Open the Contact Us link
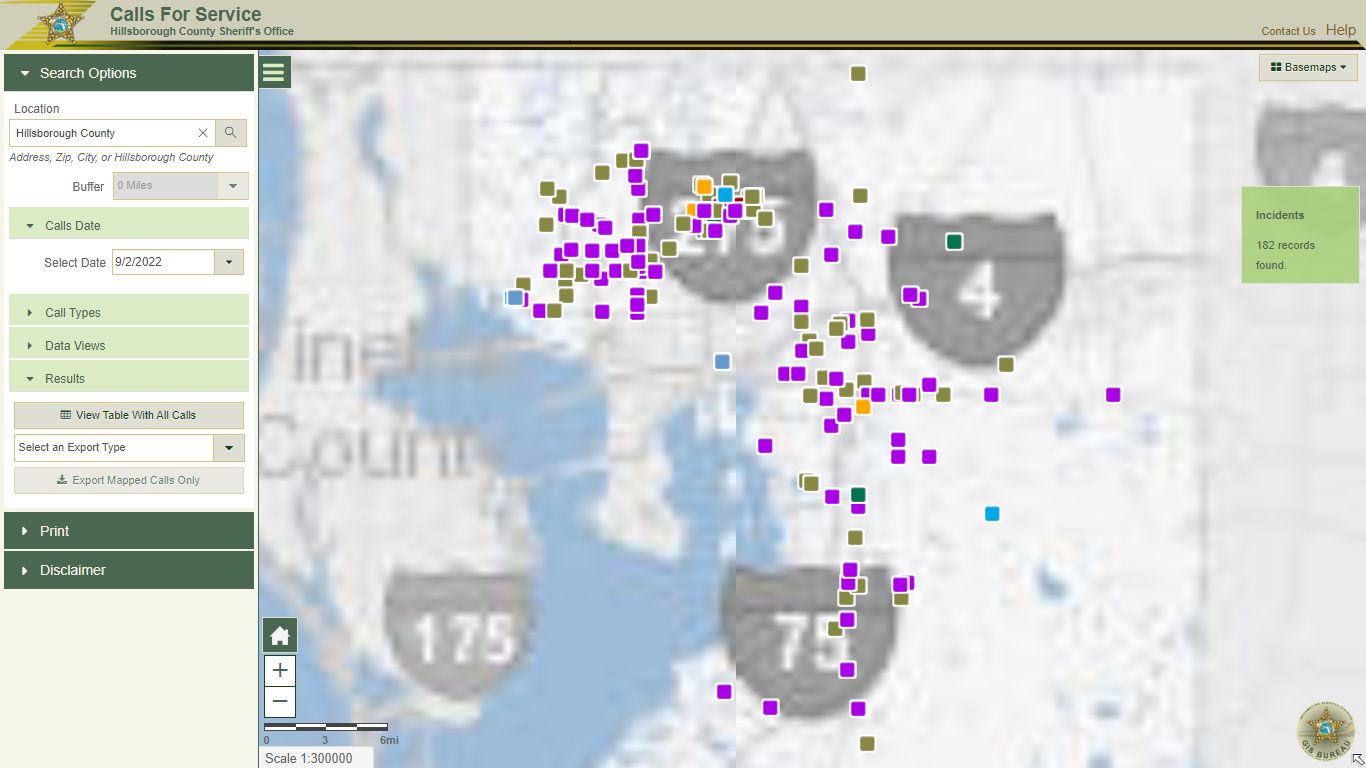1366x768 pixels. (x=1288, y=31)
